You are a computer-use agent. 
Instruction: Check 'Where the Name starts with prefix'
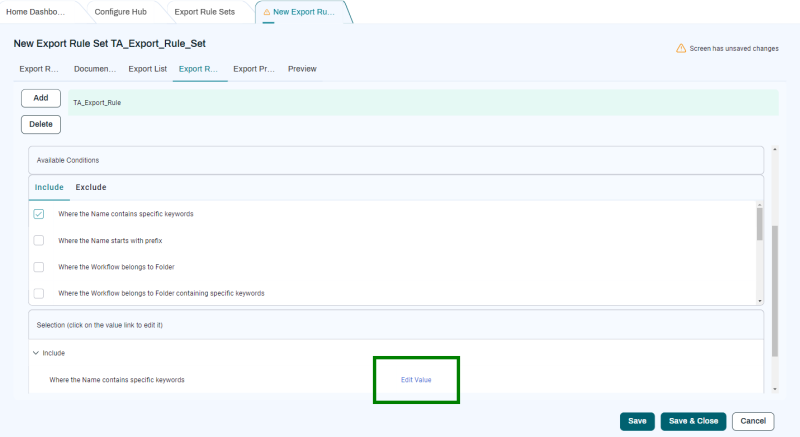click(x=39, y=241)
